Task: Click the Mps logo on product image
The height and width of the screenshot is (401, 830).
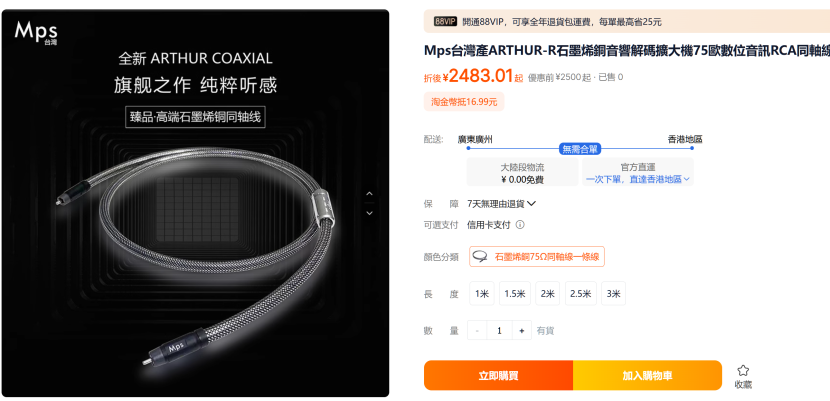Action: pyautogui.click(x=36, y=31)
